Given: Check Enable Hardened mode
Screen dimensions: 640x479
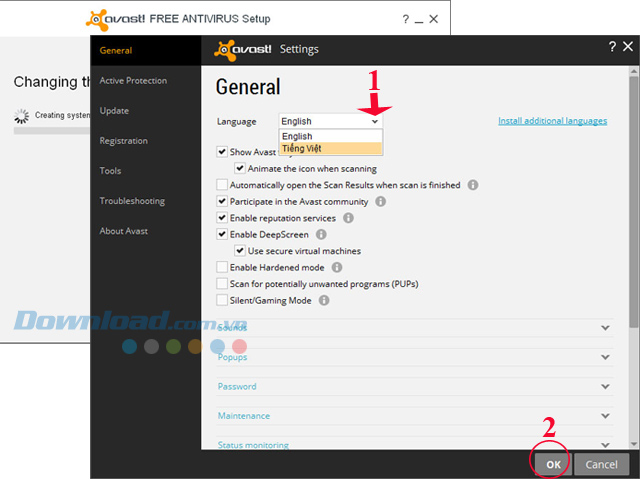Looking at the screenshot, I should tap(222, 267).
